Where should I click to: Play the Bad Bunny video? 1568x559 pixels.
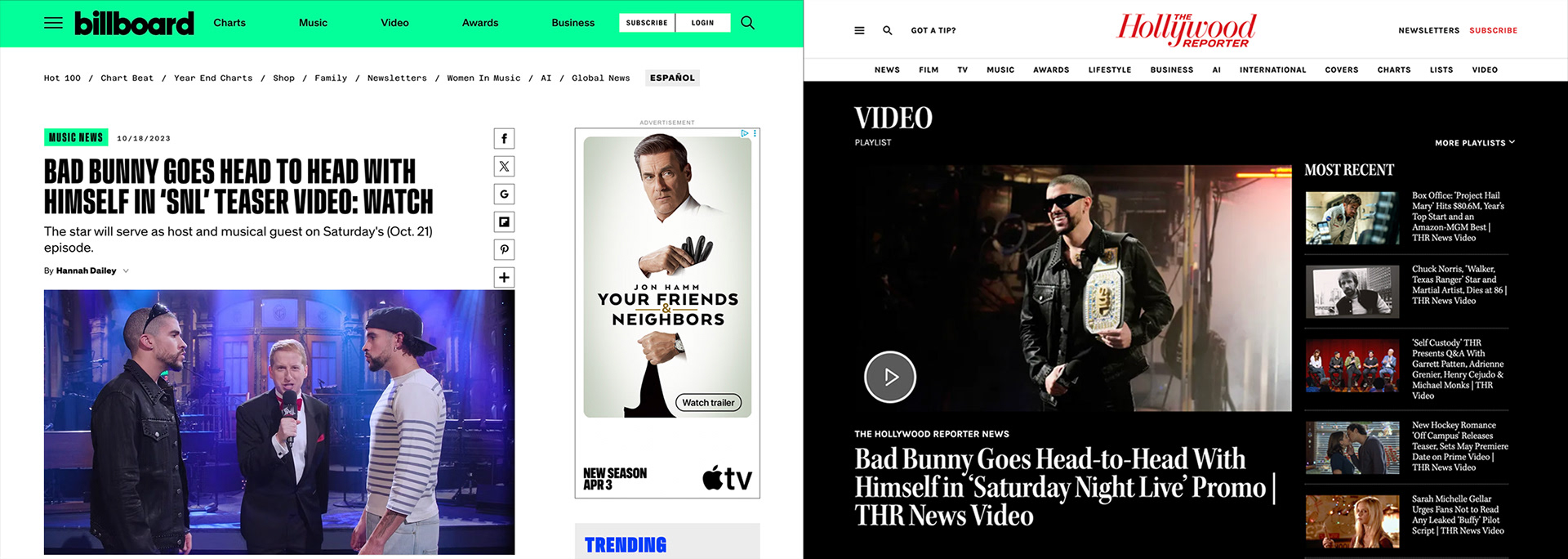coord(890,377)
